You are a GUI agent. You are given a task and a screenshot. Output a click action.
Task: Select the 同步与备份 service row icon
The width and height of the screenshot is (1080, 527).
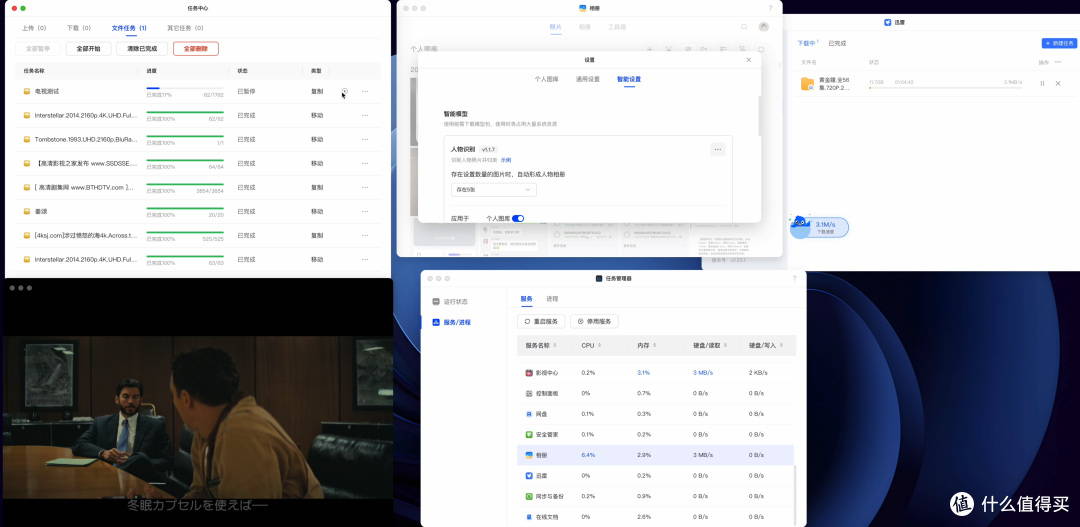point(529,496)
